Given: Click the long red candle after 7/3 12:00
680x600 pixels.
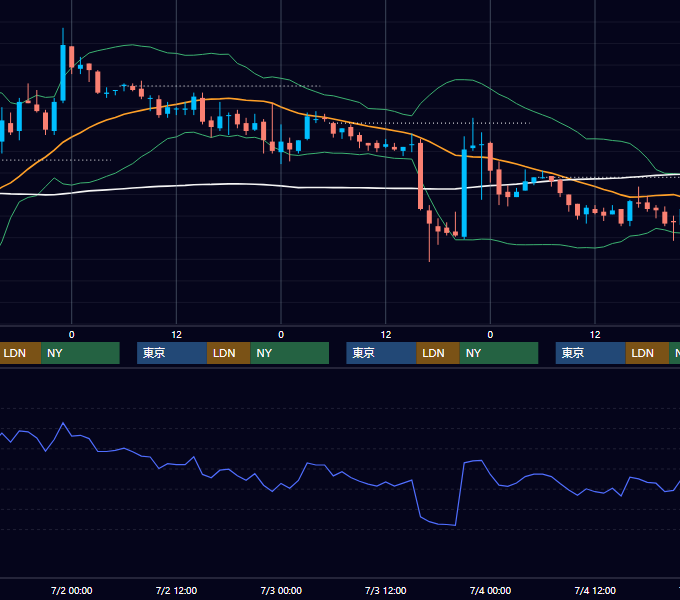Looking at the screenshot, I should (x=420, y=176).
